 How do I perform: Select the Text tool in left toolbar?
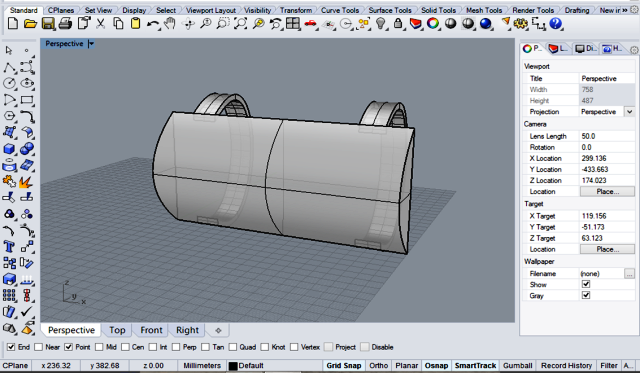click(x=9, y=247)
